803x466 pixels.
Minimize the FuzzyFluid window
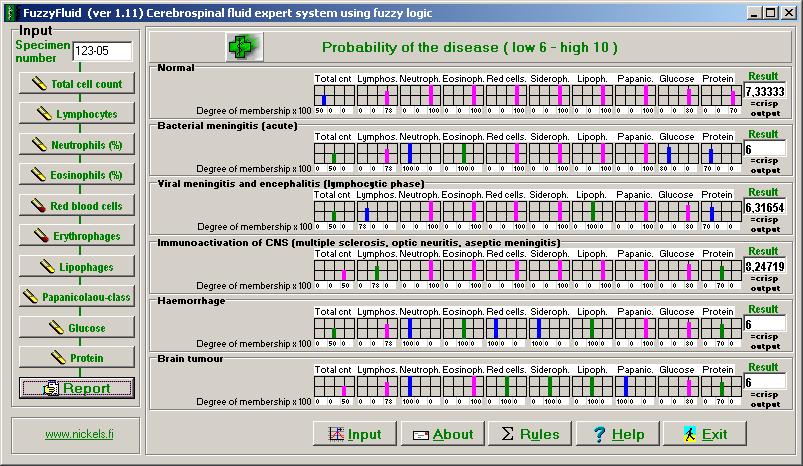[x=753, y=13]
